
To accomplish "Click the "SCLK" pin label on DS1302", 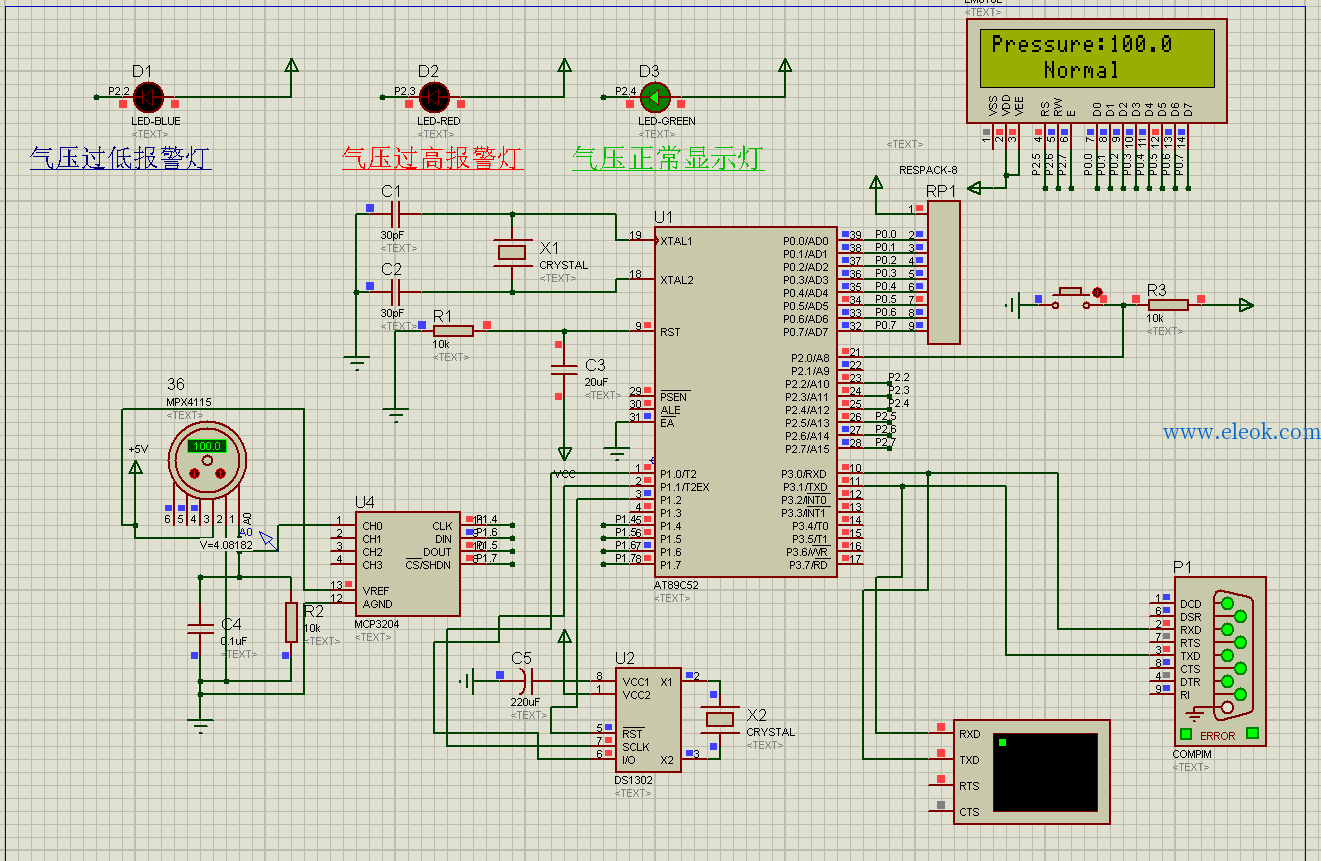I will point(636,746).
